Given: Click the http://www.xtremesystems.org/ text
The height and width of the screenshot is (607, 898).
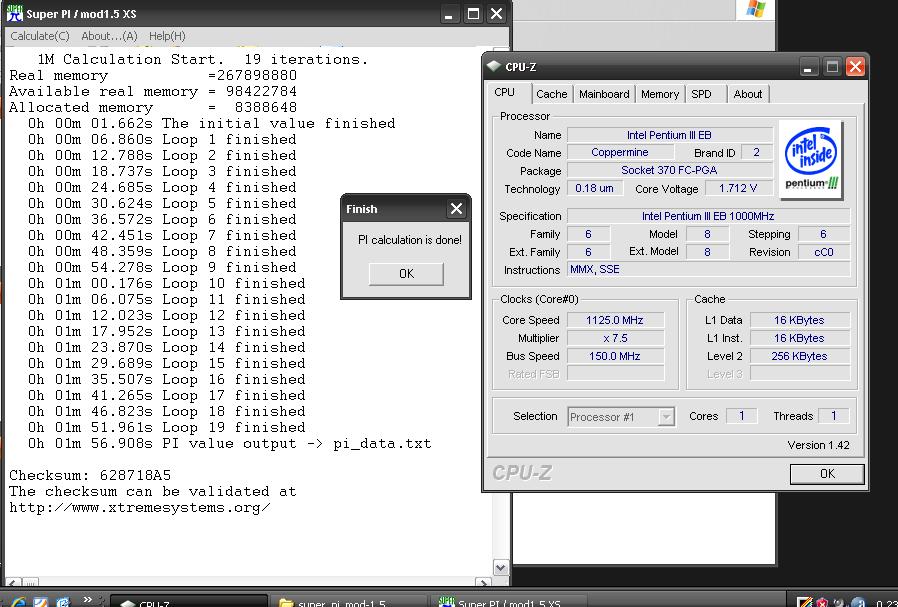Looking at the screenshot, I should click(x=140, y=508).
